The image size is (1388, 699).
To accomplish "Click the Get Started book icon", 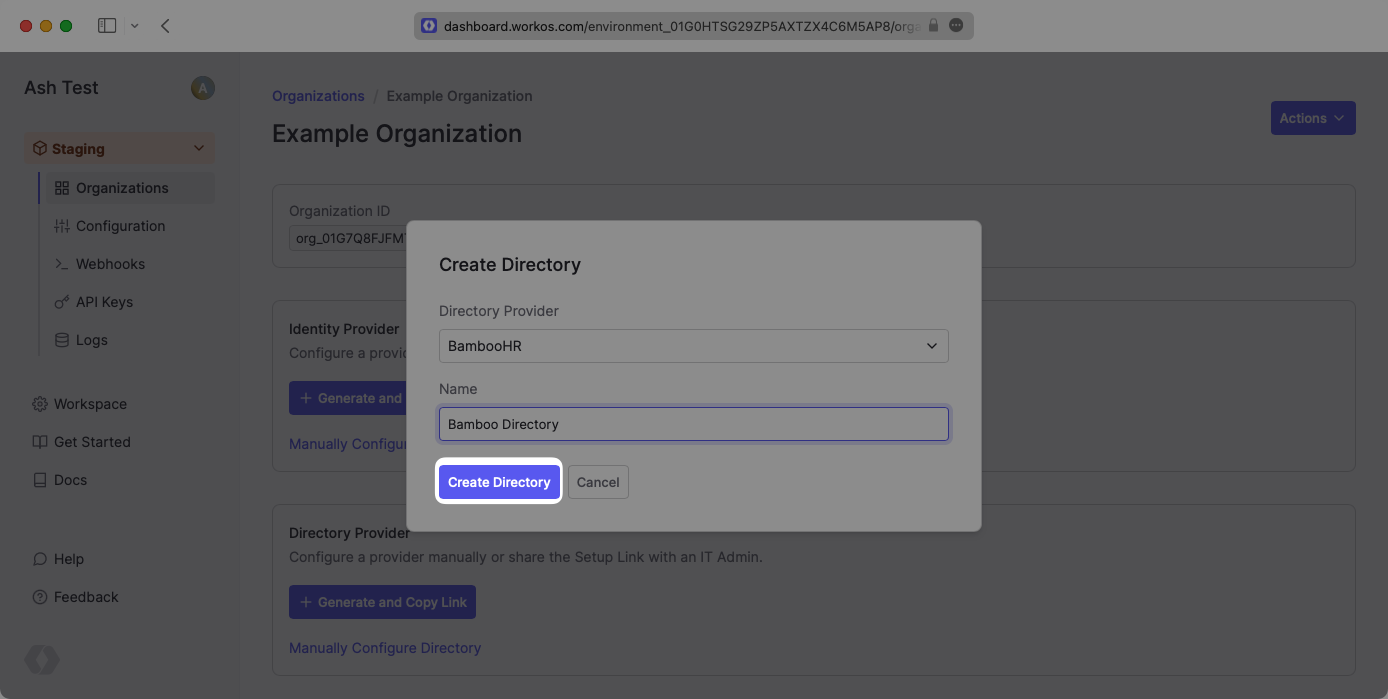I will click(x=40, y=442).
